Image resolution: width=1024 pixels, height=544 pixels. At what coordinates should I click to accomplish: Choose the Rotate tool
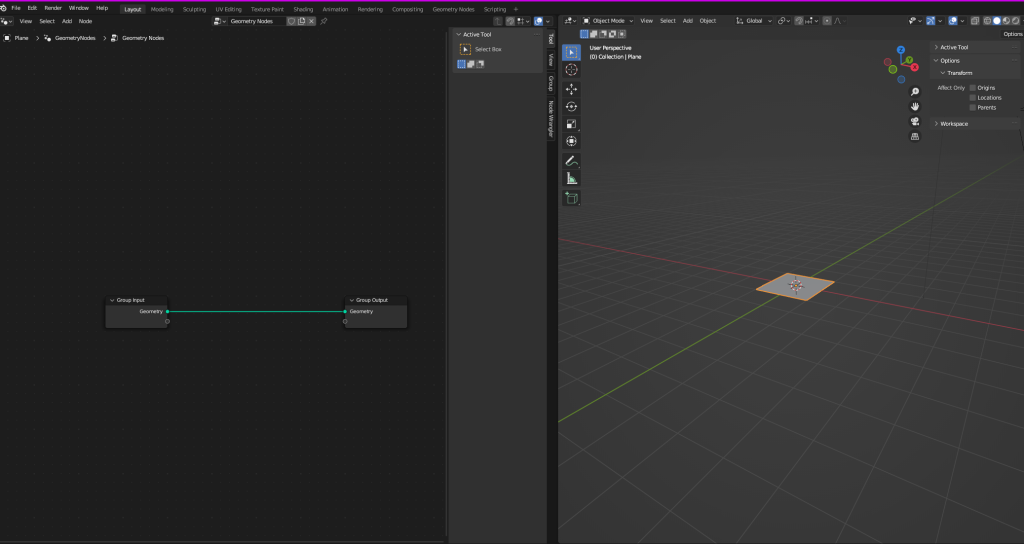[x=571, y=106]
